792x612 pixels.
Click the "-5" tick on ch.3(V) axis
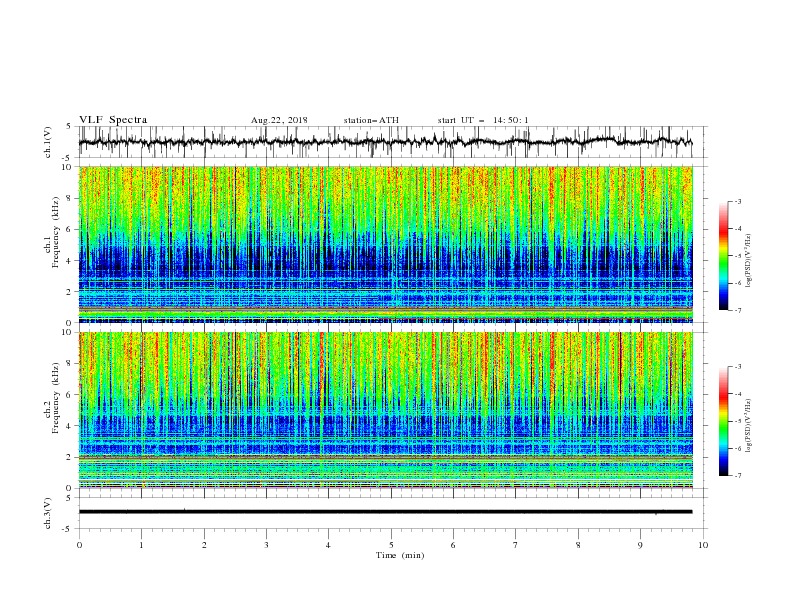[67, 529]
